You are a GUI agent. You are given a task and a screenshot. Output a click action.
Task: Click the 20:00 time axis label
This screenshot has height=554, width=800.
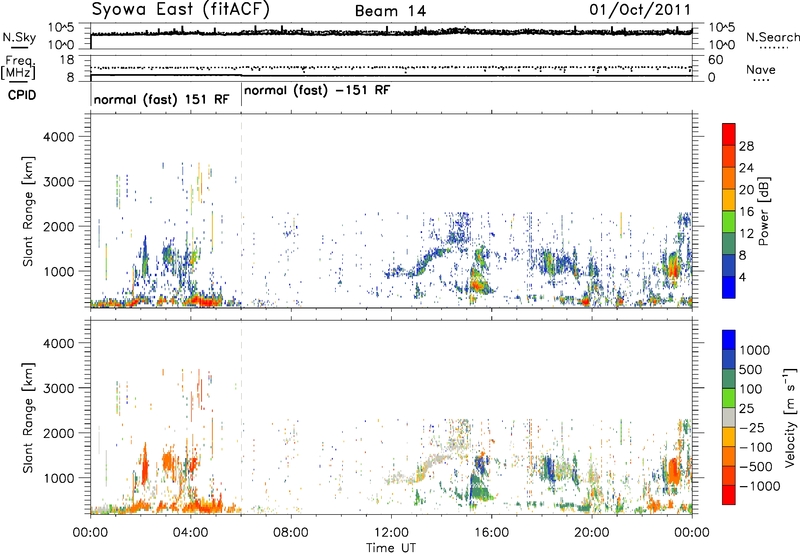click(x=592, y=533)
